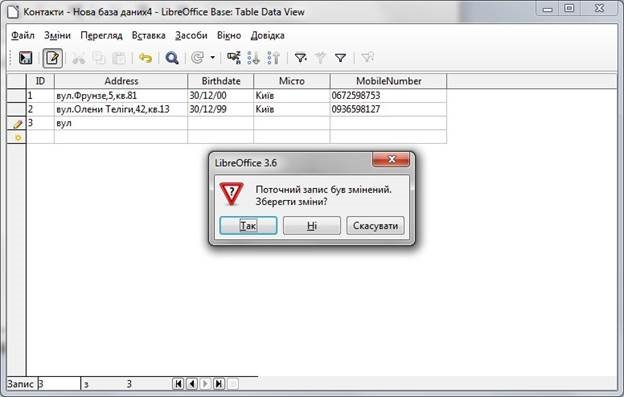
Task: Click the address cell containing вул
Action: click(121, 123)
